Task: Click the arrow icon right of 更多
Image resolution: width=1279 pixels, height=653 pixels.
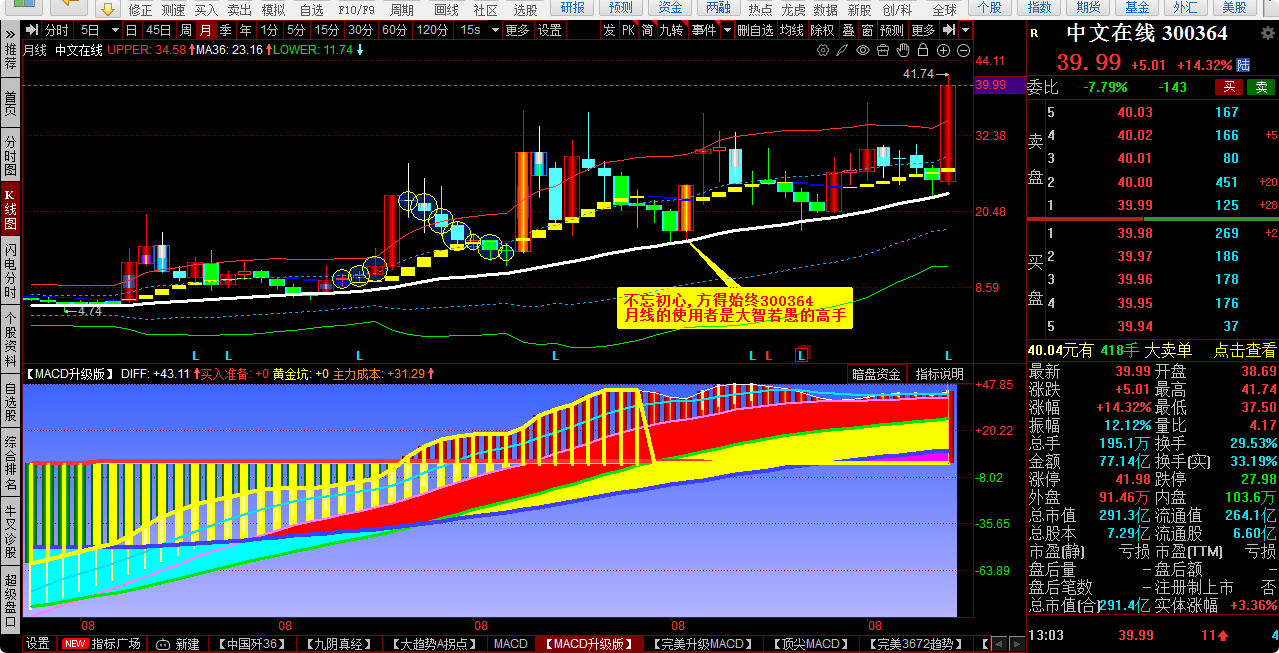Action: click(x=949, y=30)
